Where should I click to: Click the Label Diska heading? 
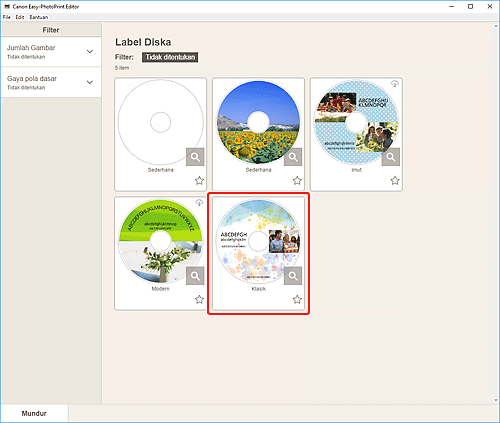[x=143, y=42]
